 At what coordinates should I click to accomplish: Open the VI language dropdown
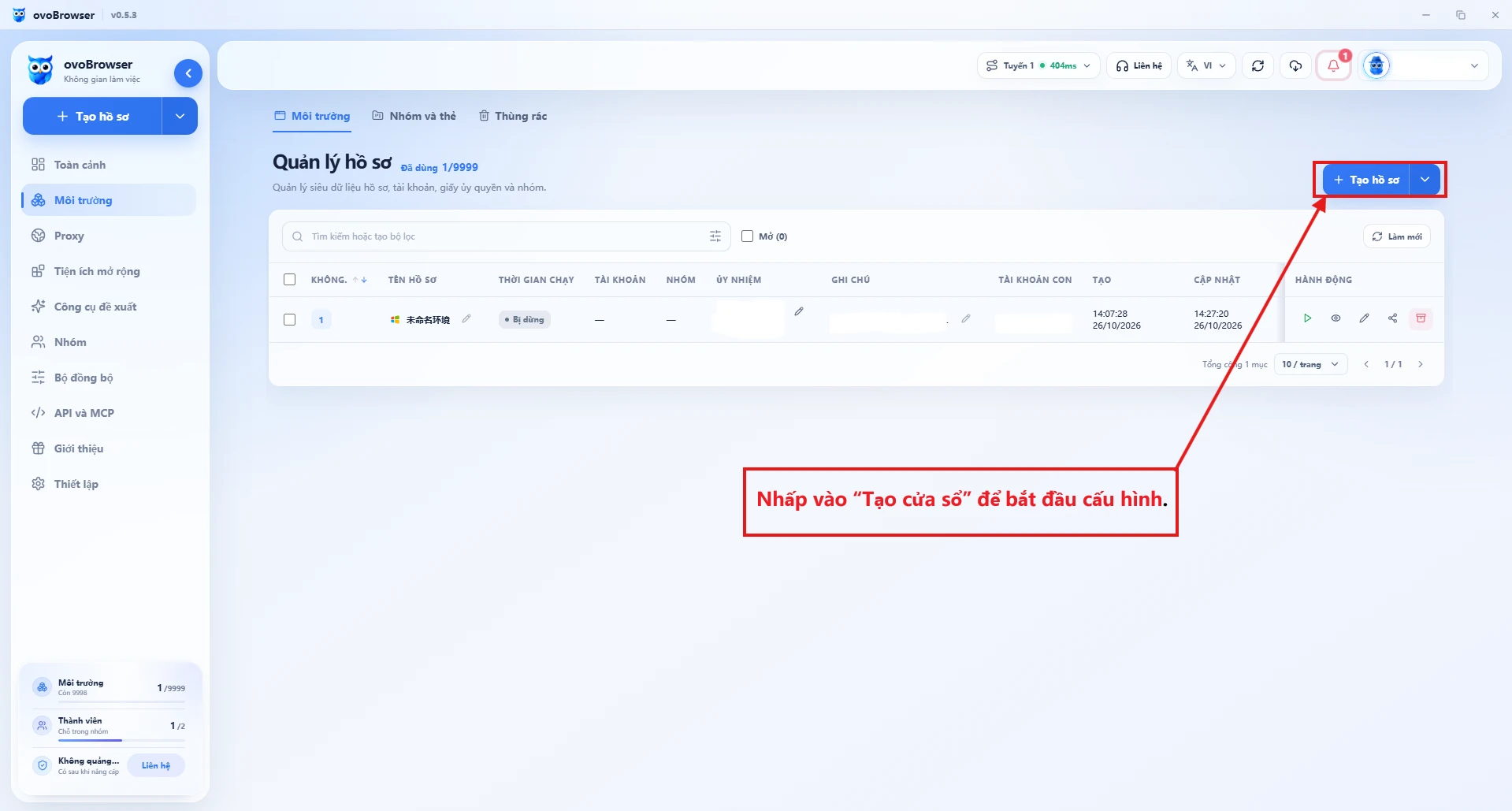1206,65
